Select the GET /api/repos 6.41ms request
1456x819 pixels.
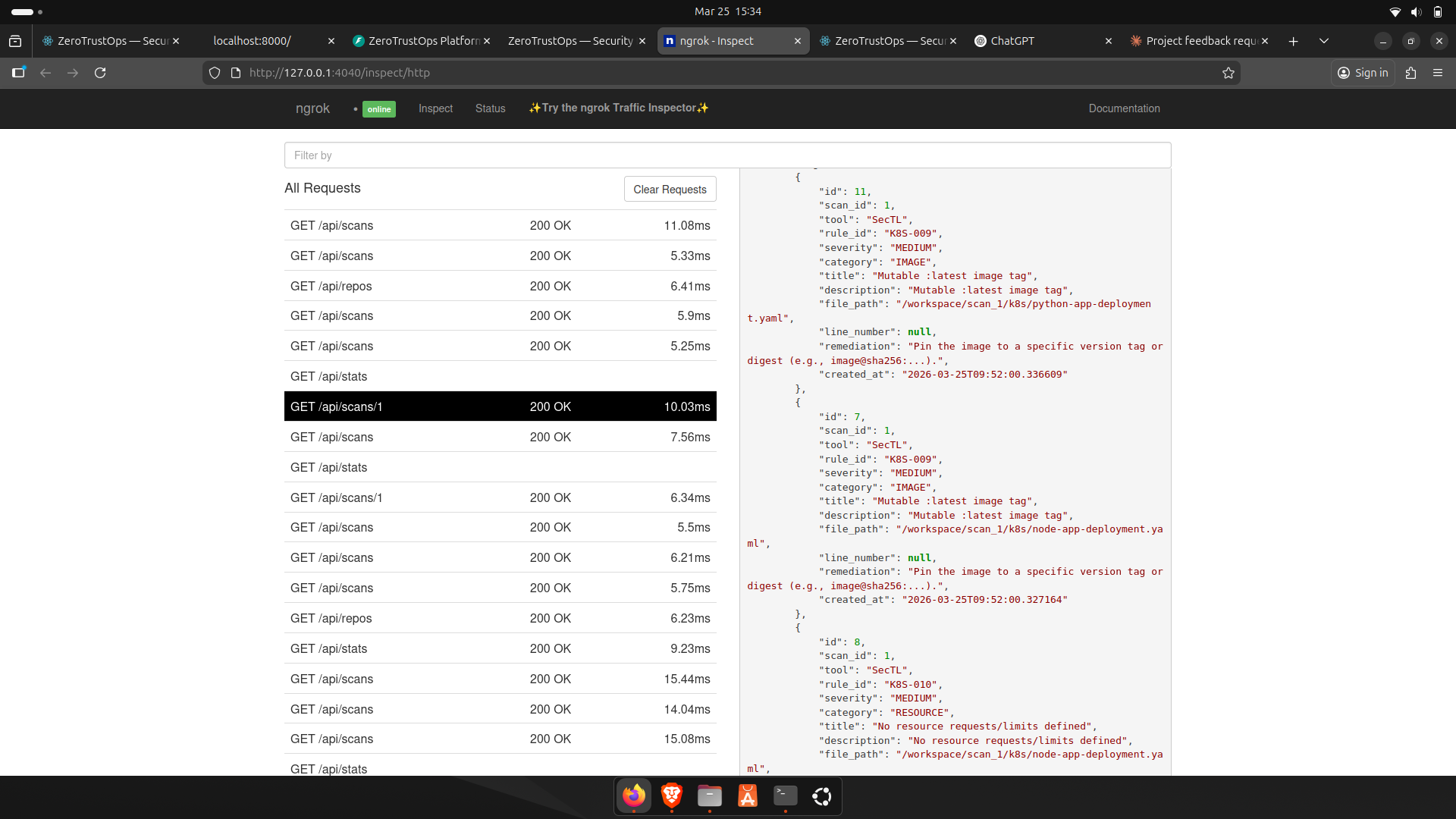tap(500, 286)
